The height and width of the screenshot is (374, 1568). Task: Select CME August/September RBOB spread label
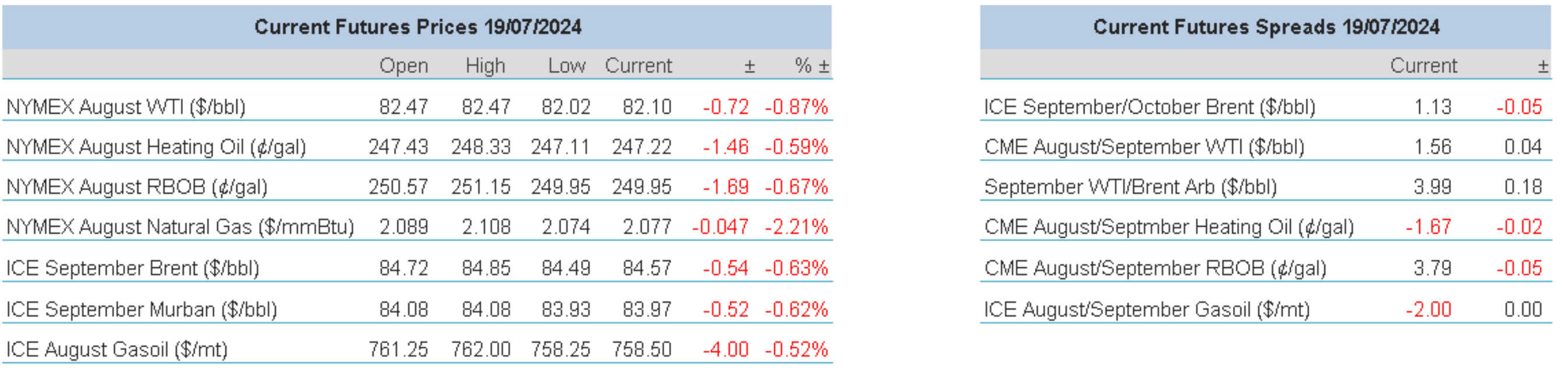tap(1155, 268)
